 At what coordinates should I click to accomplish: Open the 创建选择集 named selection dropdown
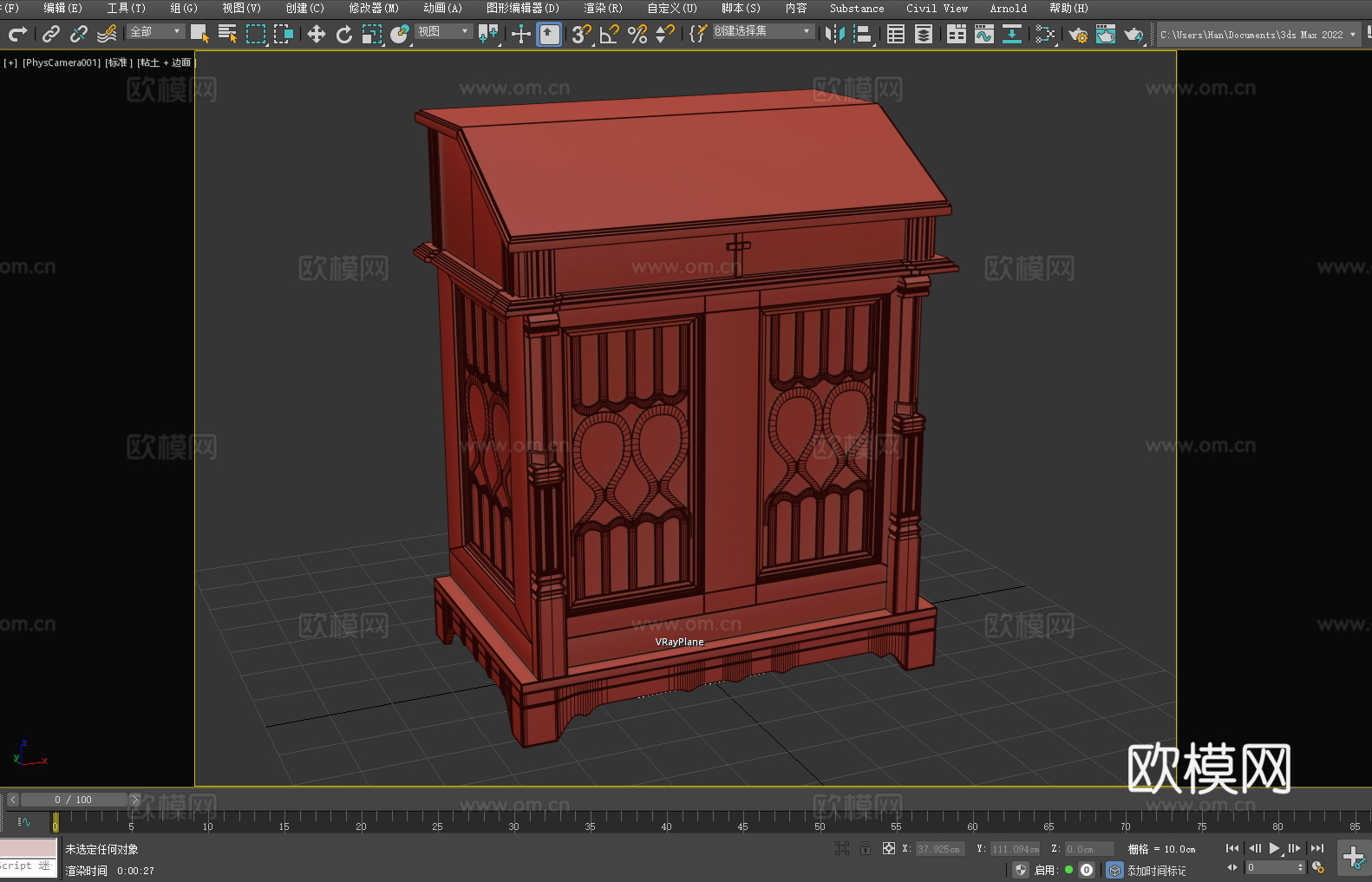click(x=763, y=31)
